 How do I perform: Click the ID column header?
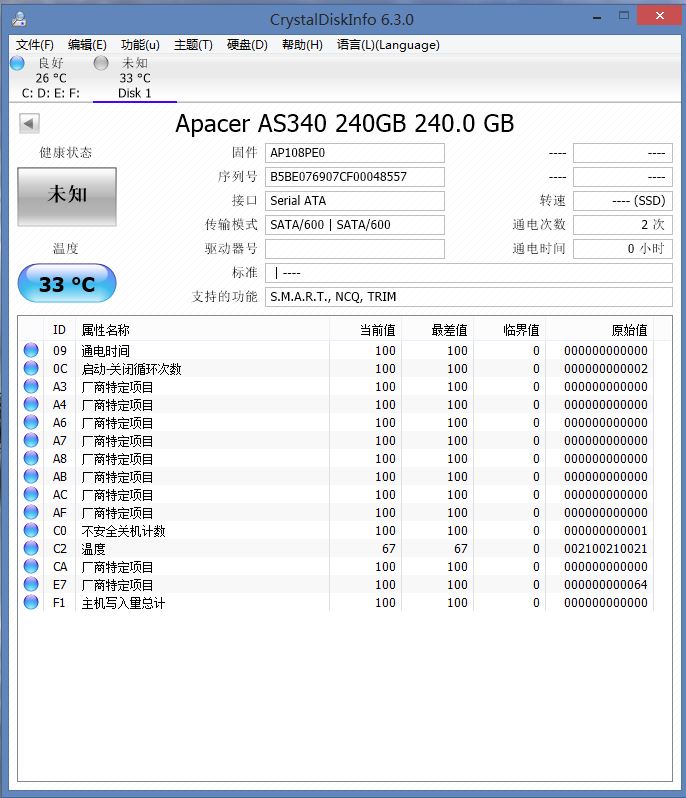(x=59, y=330)
